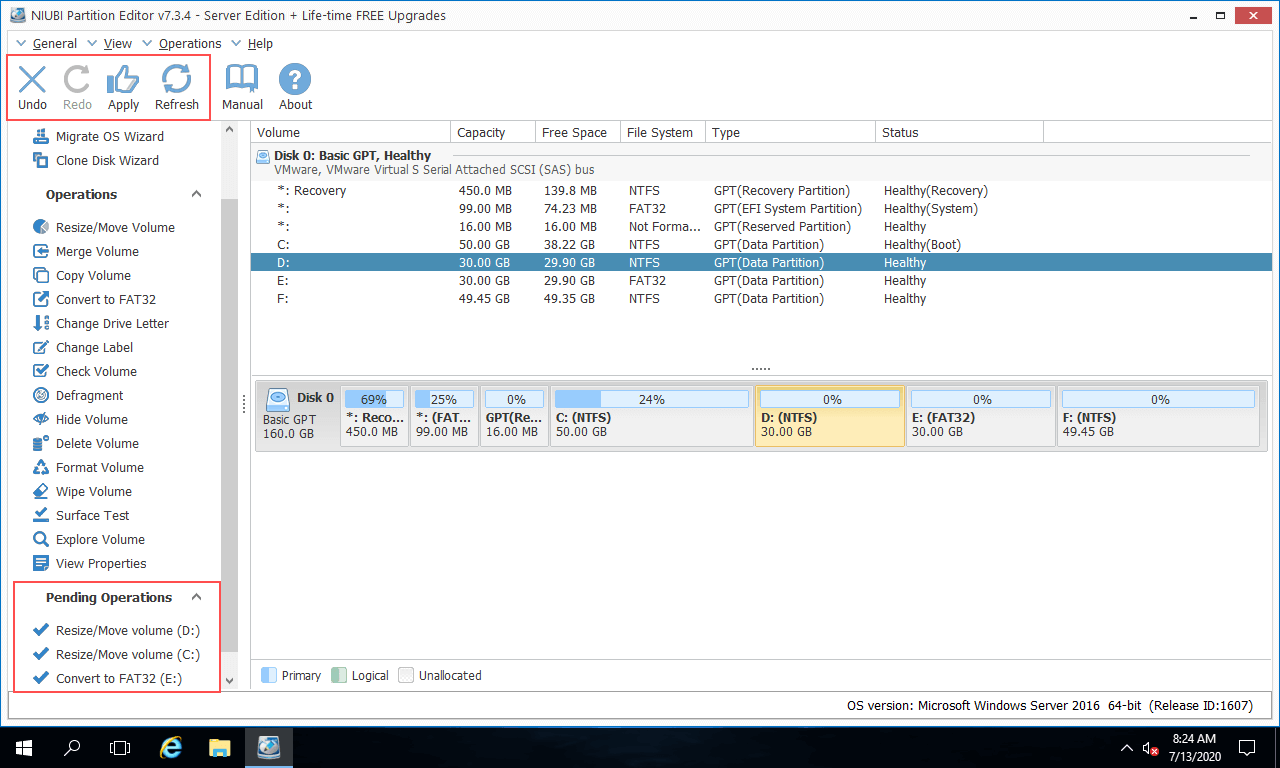
Task: Toggle pending Resize/Move volume (D:) checkmark
Action: pyautogui.click(x=41, y=630)
